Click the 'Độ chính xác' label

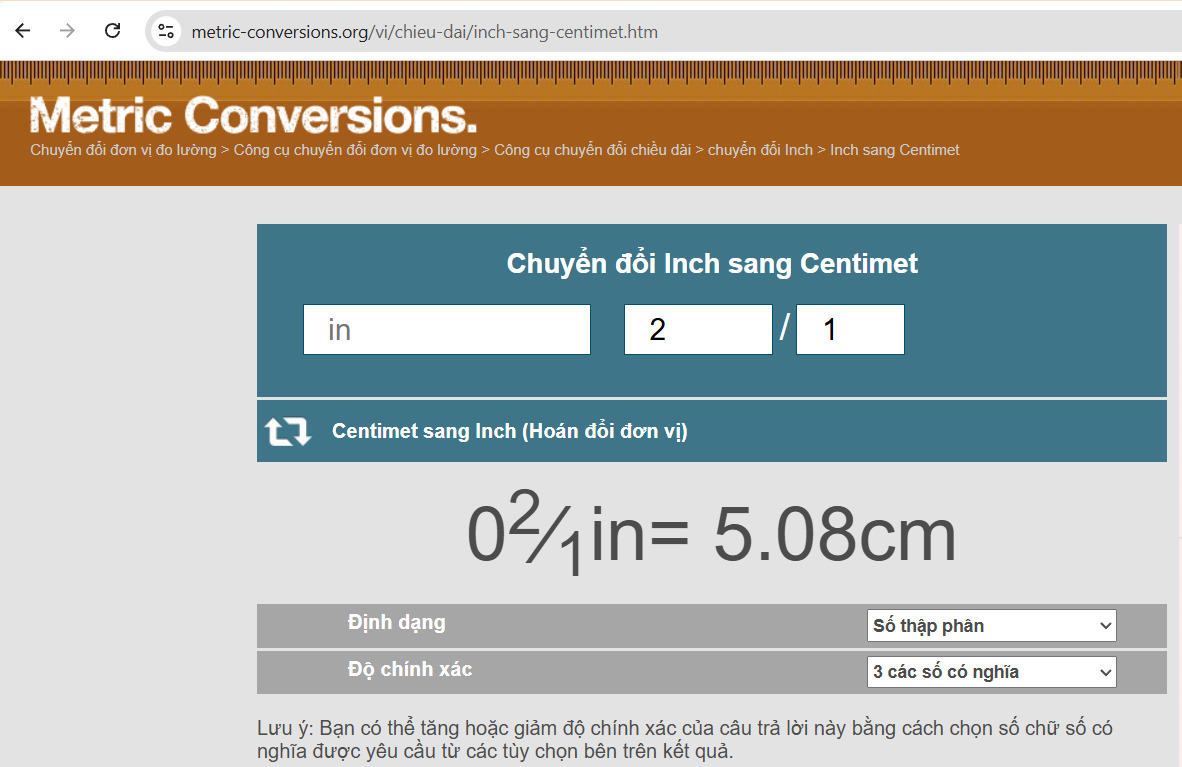410,670
